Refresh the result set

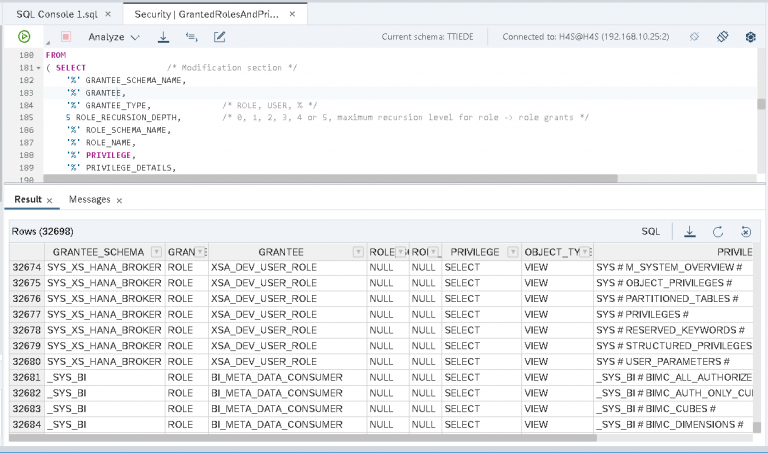tap(718, 231)
